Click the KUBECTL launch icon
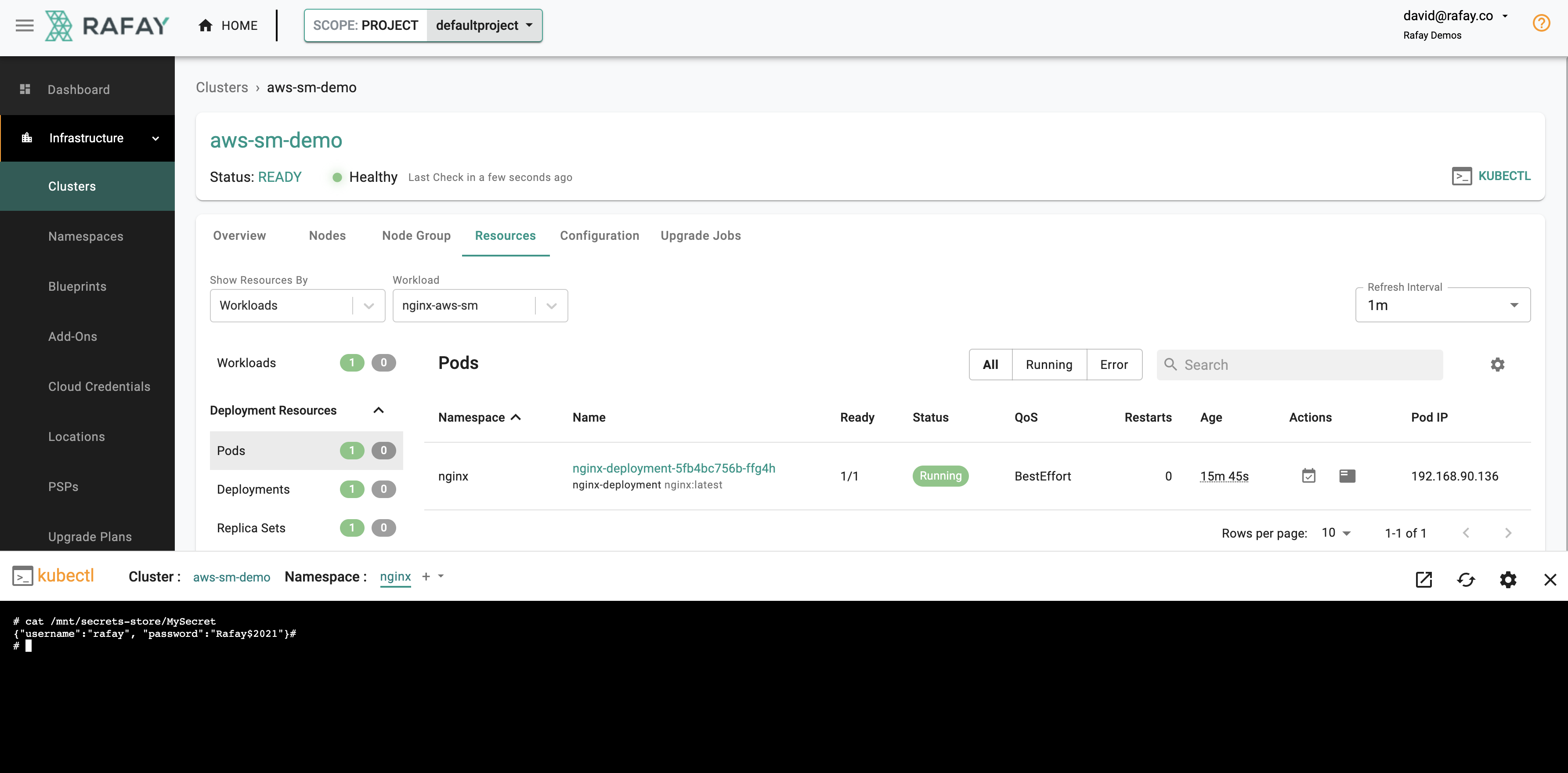 (1462, 177)
